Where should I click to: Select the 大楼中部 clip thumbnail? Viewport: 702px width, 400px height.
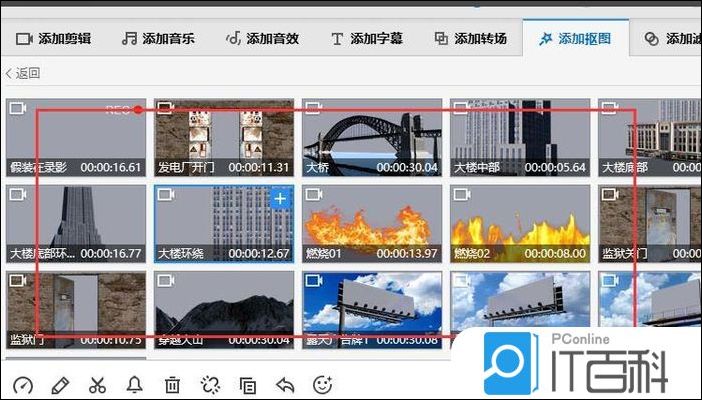pos(520,137)
